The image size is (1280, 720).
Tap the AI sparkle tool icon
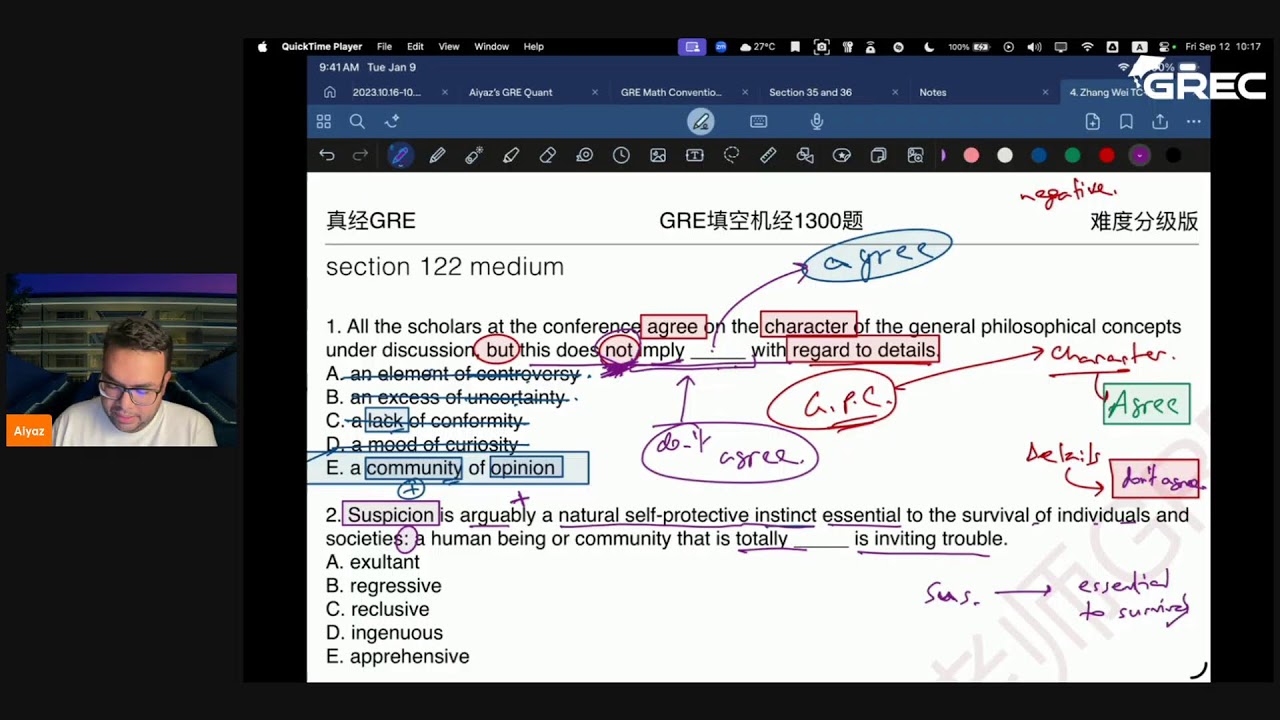[392, 122]
